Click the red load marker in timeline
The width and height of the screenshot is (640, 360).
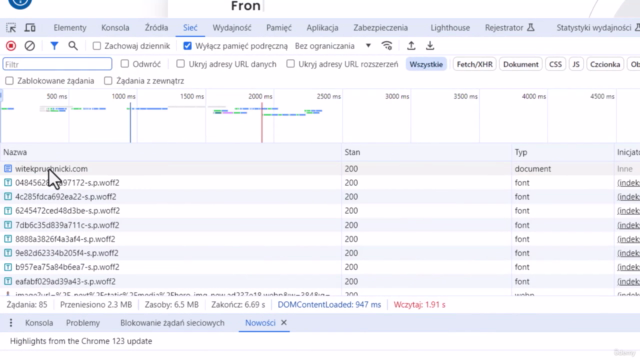262,122
